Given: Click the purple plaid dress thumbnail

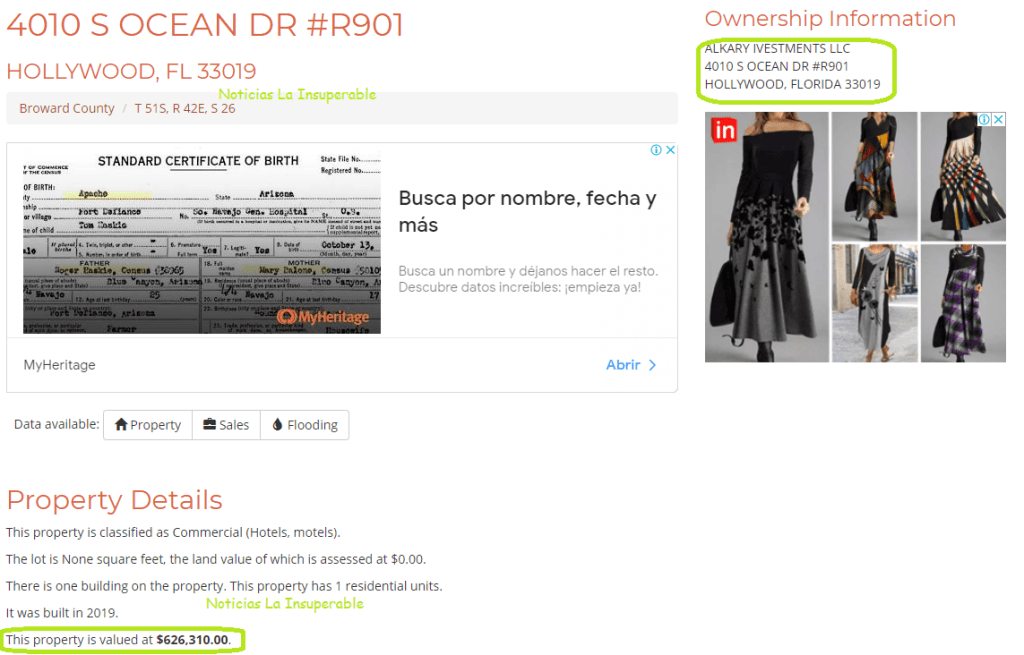Looking at the screenshot, I should click(963, 304).
